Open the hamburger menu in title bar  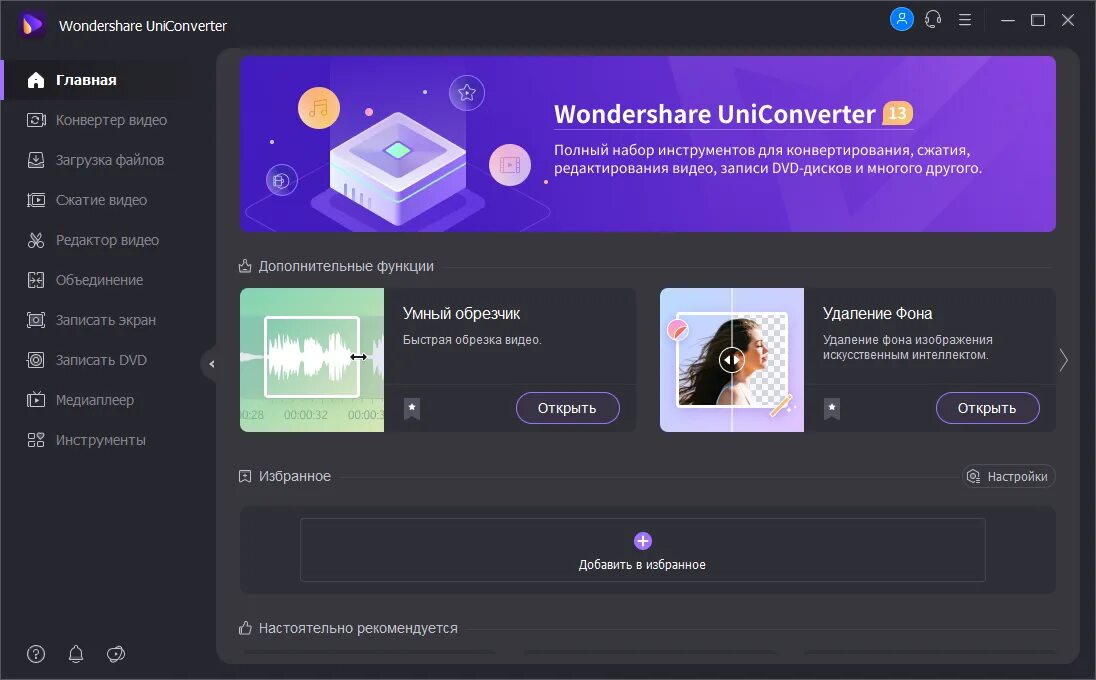click(x=965, y=20)
